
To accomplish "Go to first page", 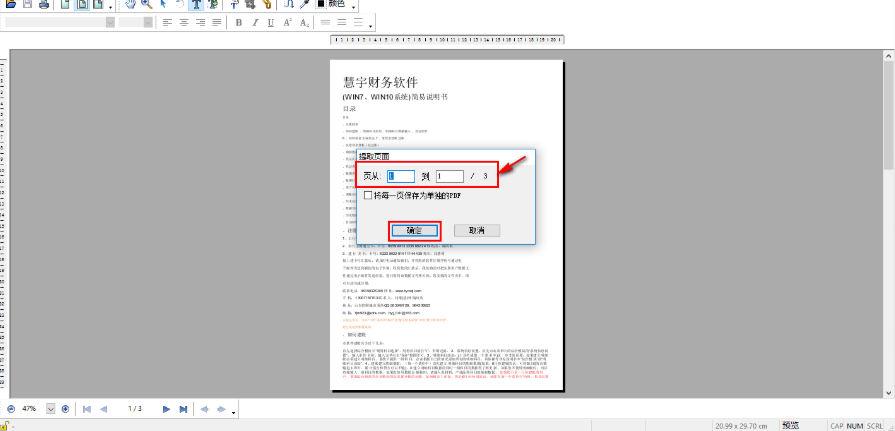I will (x=87, y=409).
